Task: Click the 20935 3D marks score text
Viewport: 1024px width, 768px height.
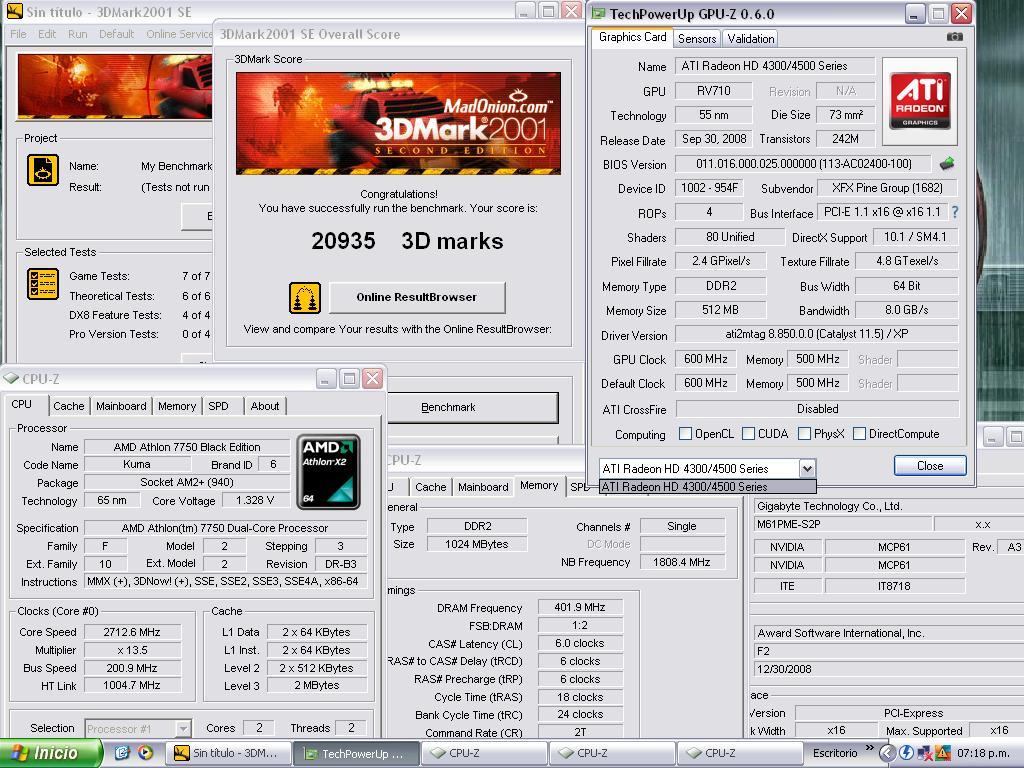Action: (407, 241)
